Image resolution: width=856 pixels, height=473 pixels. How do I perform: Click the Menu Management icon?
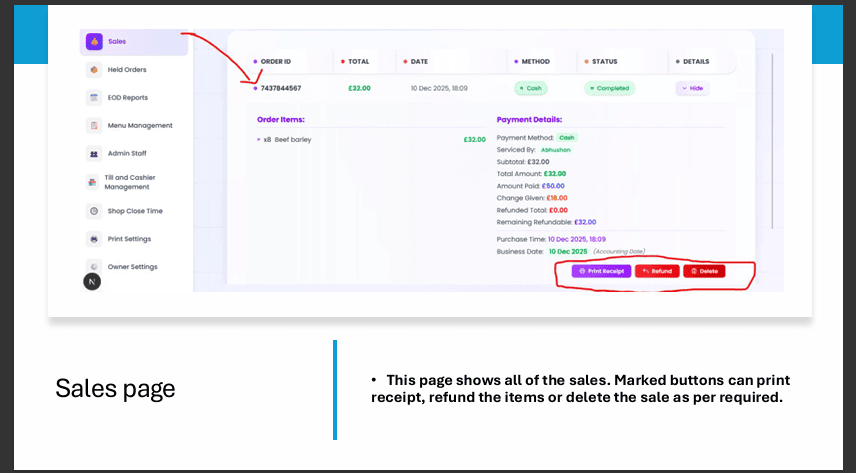pos(94,126)
